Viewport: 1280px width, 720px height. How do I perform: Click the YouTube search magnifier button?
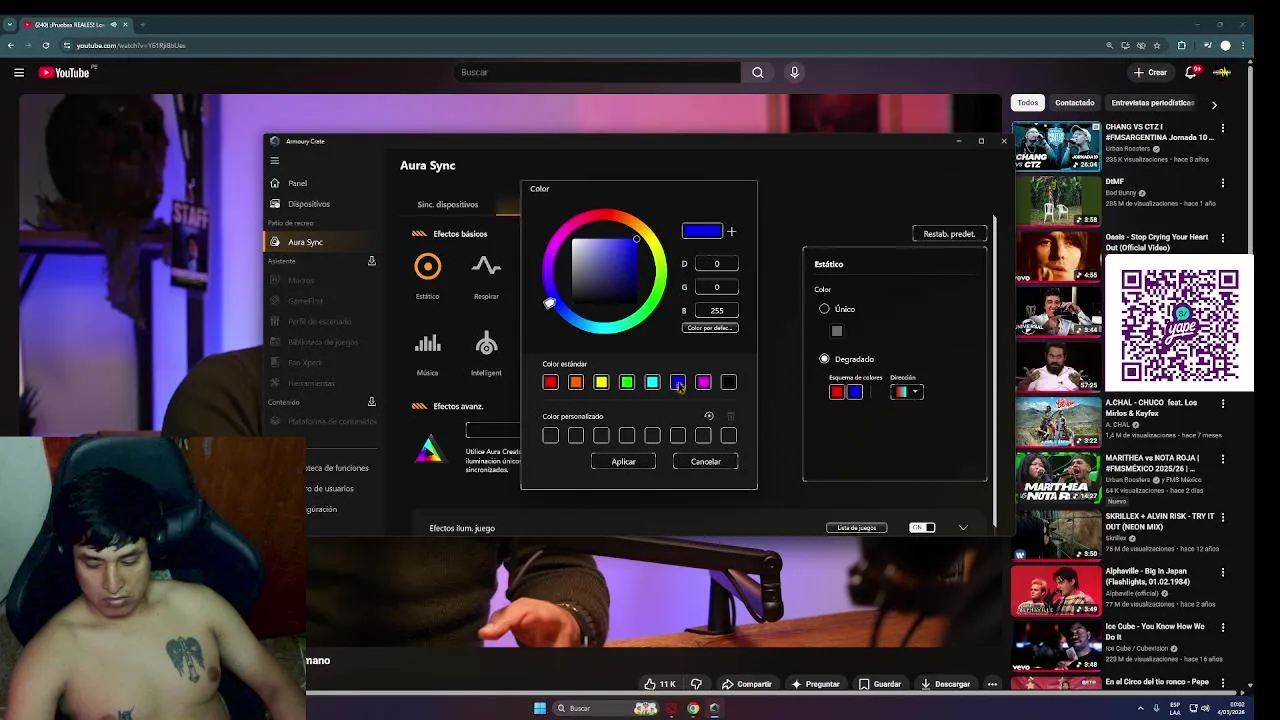(758, 72)
